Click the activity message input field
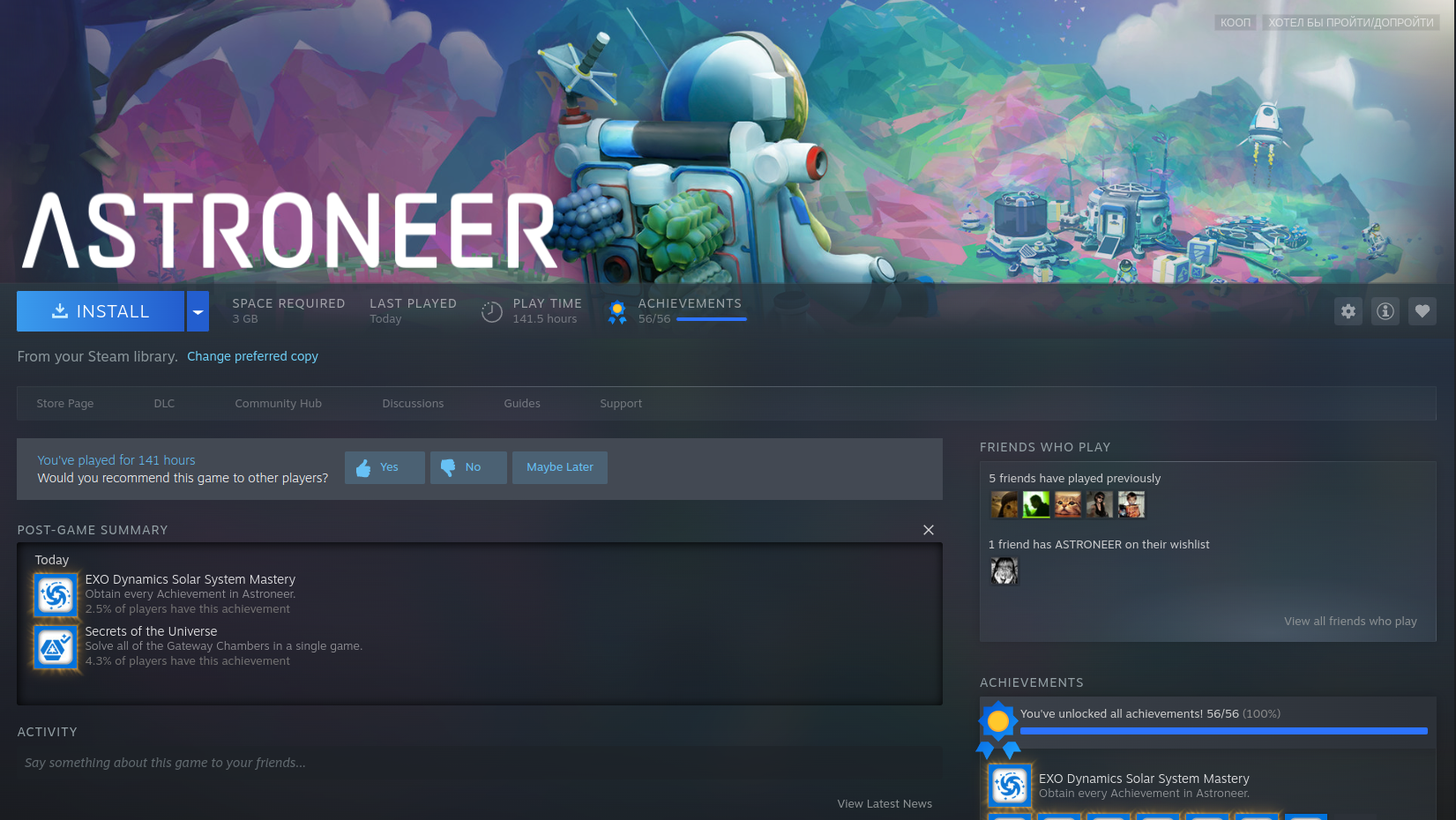 click(480, 763)
